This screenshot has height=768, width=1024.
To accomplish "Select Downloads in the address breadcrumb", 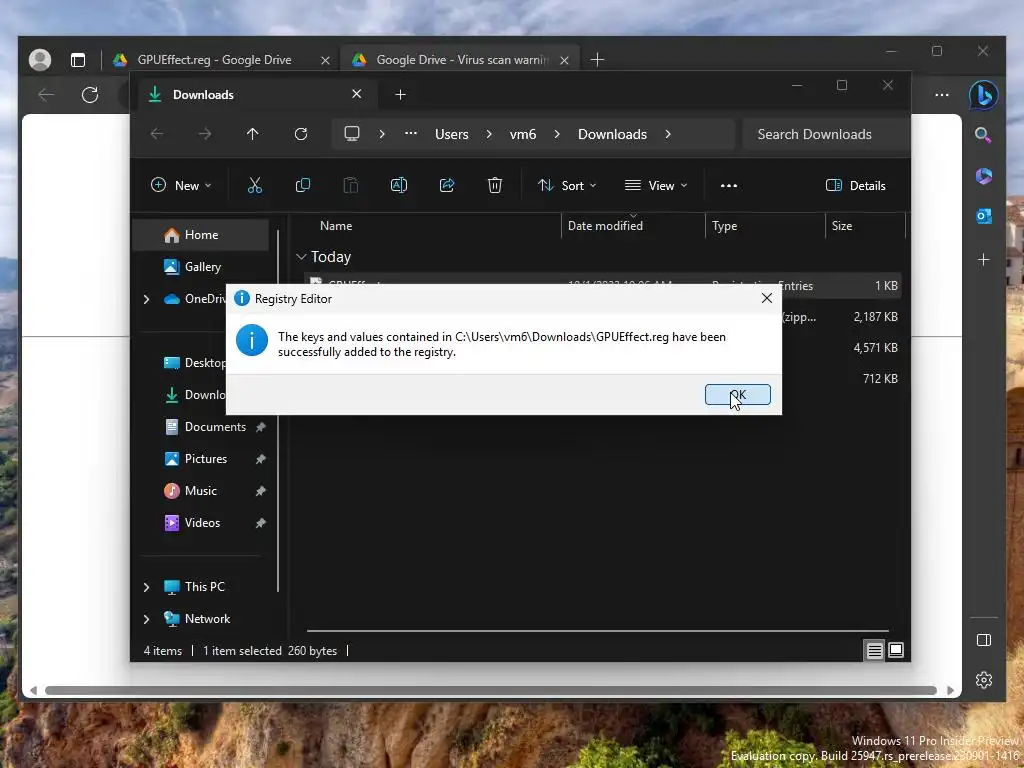I will click(612, 134).
